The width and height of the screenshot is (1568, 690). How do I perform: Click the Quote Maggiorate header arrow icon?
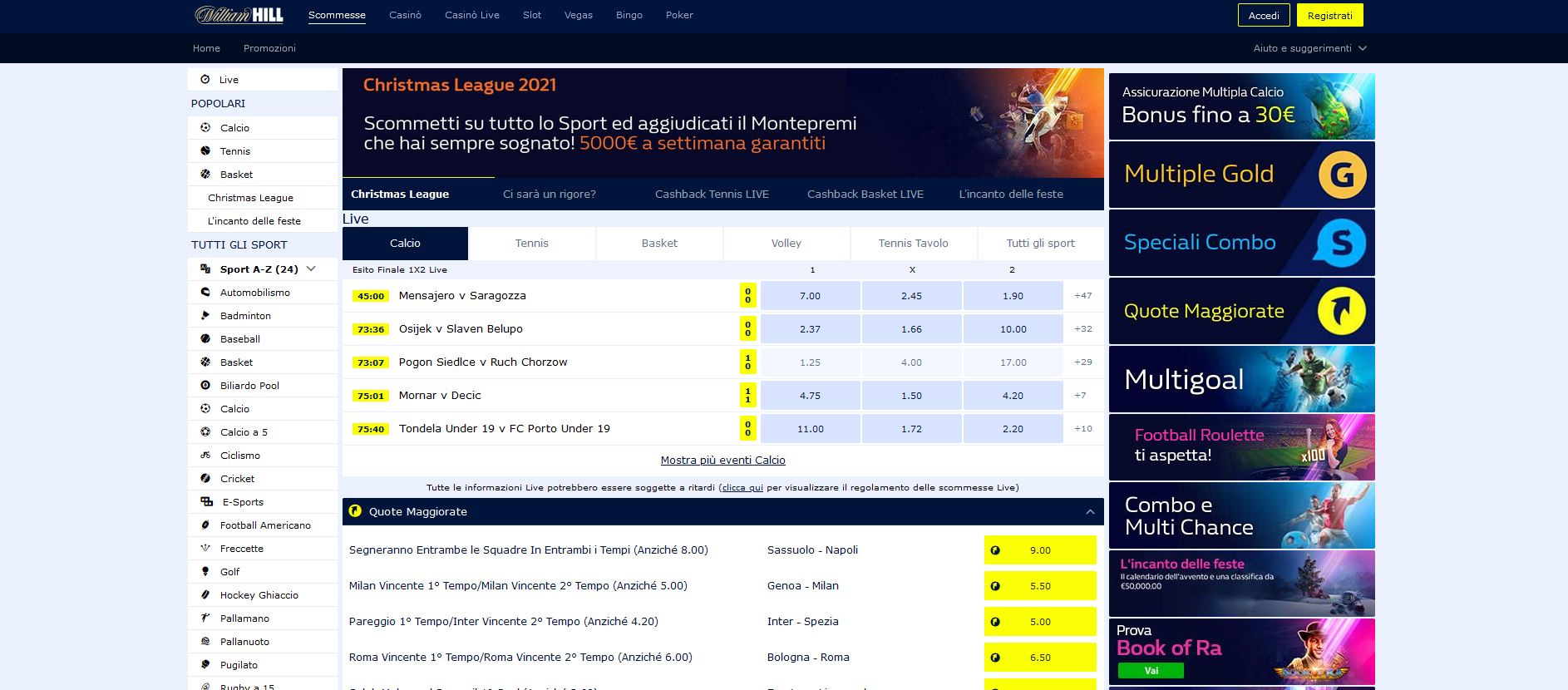point(355,511)
